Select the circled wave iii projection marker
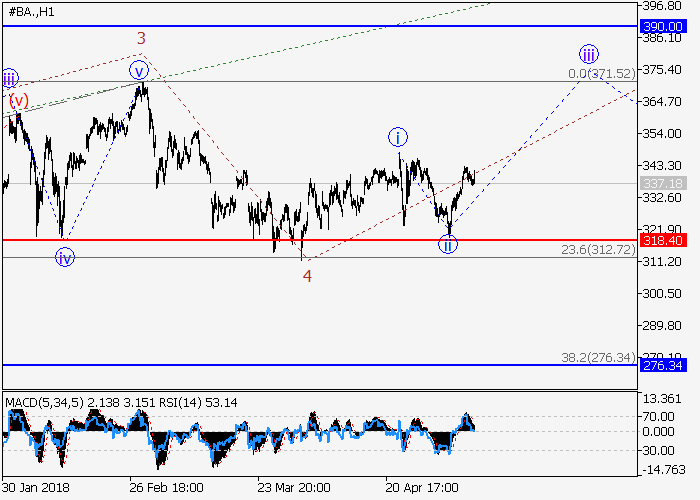700x500 pixels. point(588,53)
